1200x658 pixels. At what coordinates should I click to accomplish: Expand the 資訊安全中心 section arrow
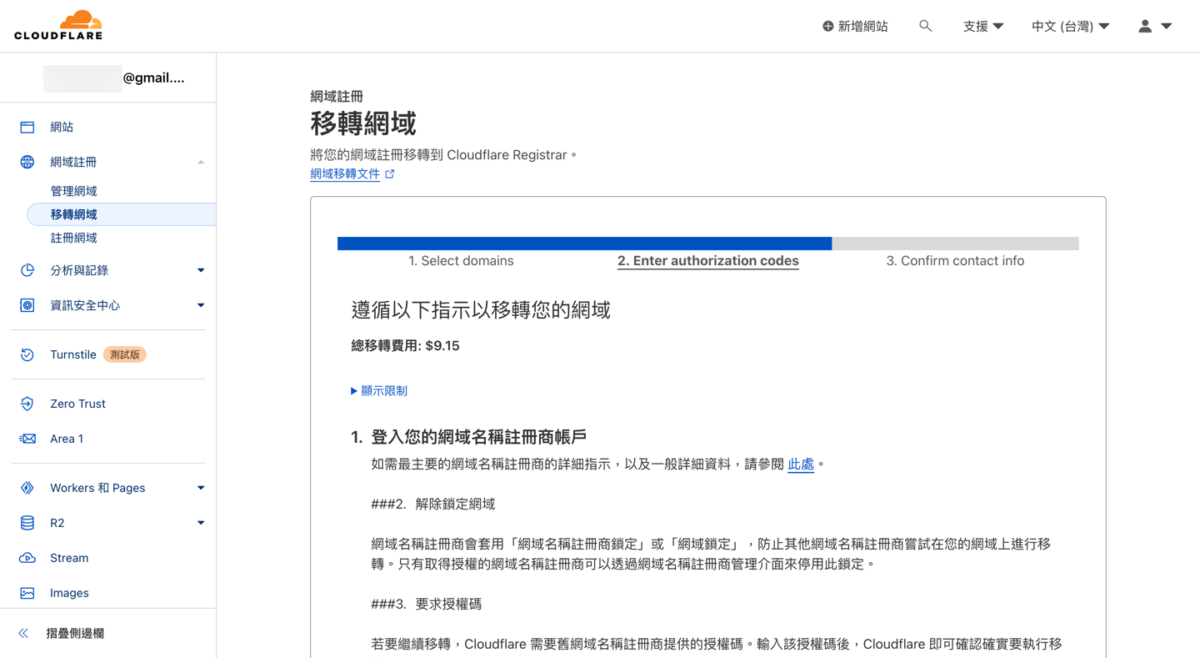point(201,305)
